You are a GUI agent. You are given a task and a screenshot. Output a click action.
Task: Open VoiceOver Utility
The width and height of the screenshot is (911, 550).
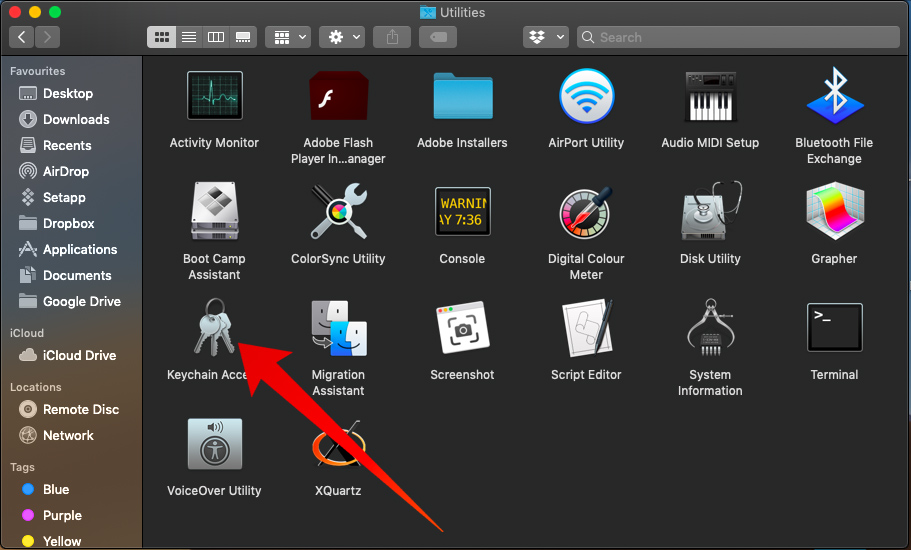point(214,444)
